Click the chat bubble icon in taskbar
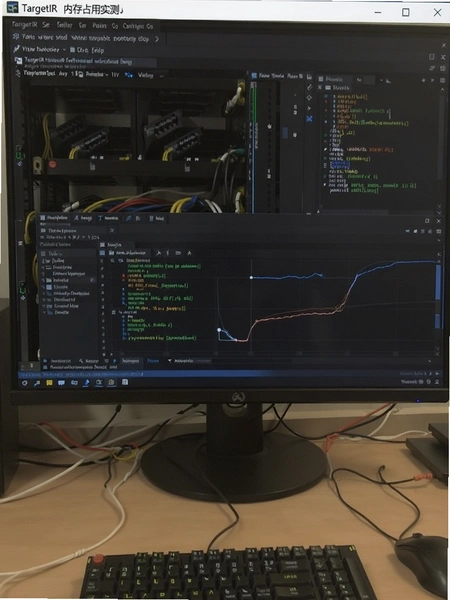The height and width of the screenshot is (600, 450). (x=61, y=382)
